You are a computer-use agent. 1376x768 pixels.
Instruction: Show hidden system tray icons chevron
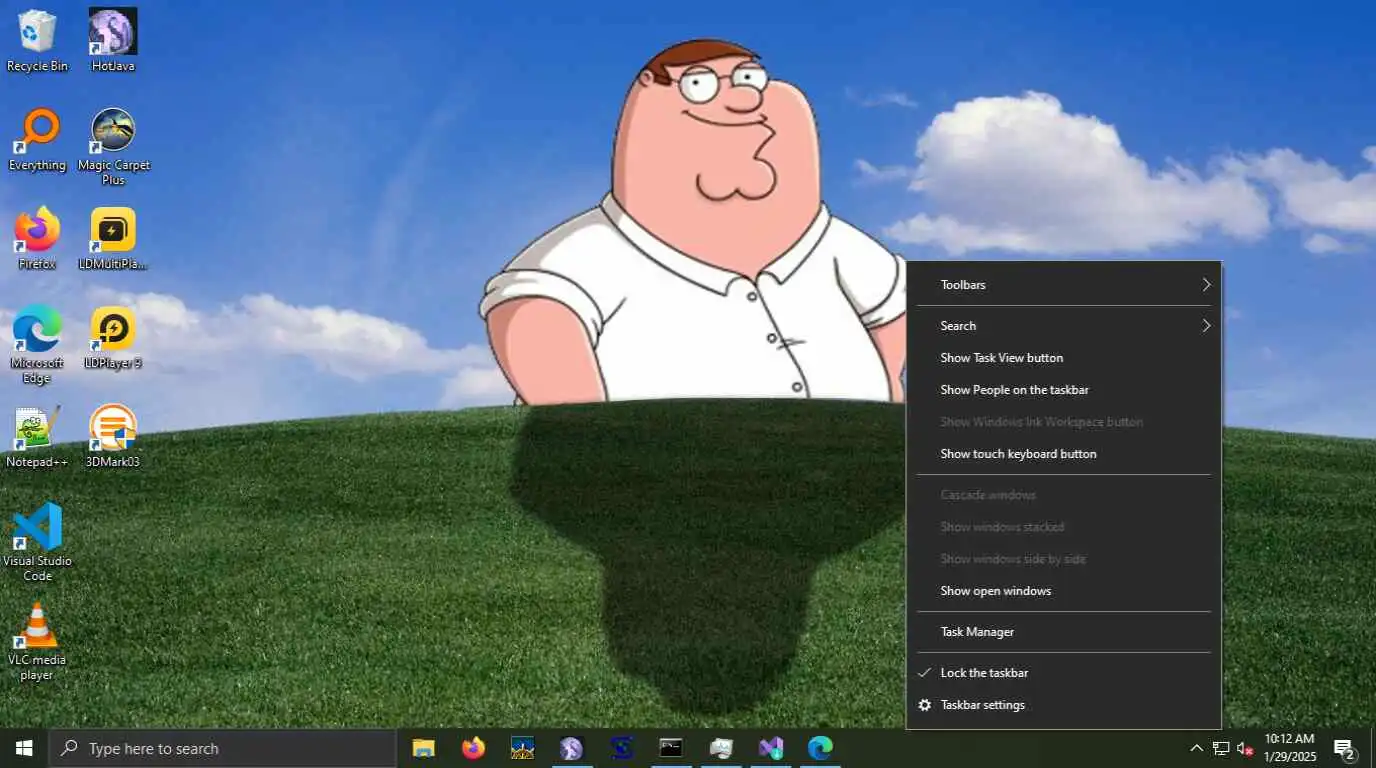coord(1196,748)
